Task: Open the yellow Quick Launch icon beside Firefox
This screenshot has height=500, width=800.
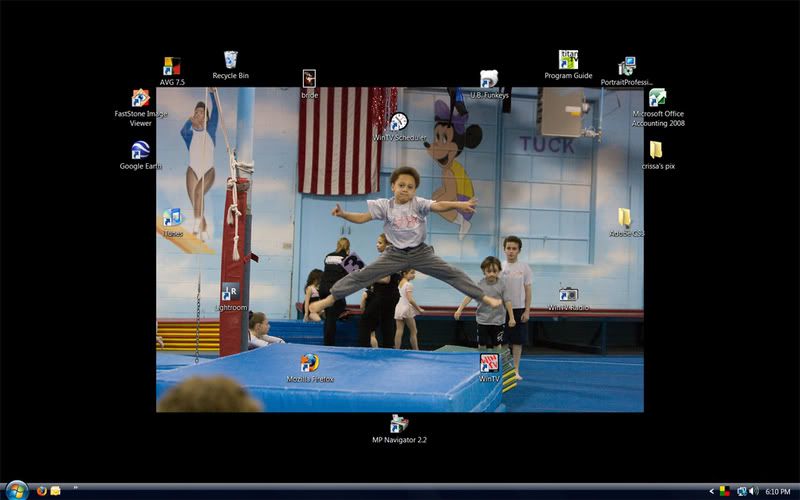Action: click(55, 491)
